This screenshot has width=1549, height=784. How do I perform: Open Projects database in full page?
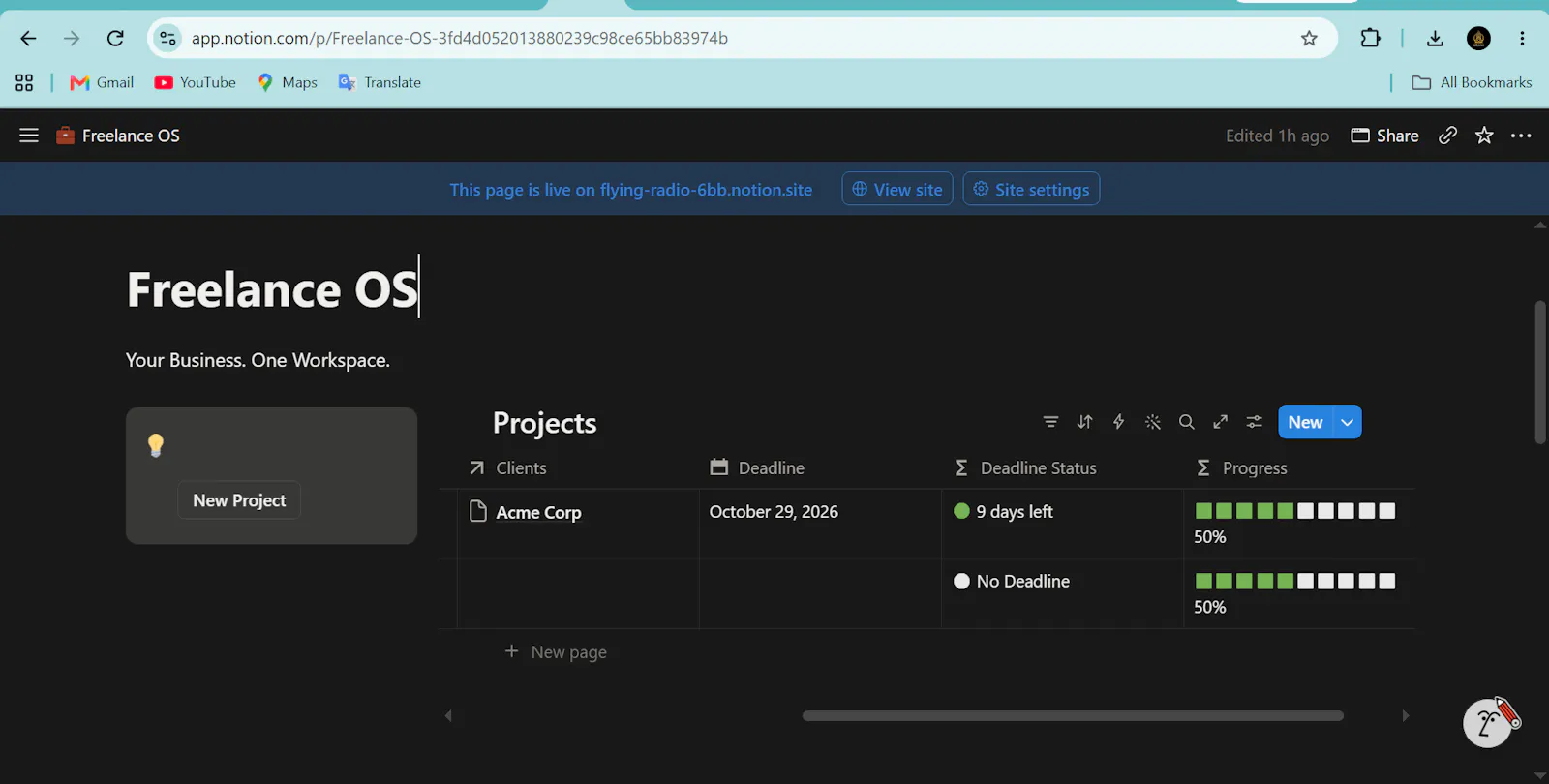pos(1220,422)
